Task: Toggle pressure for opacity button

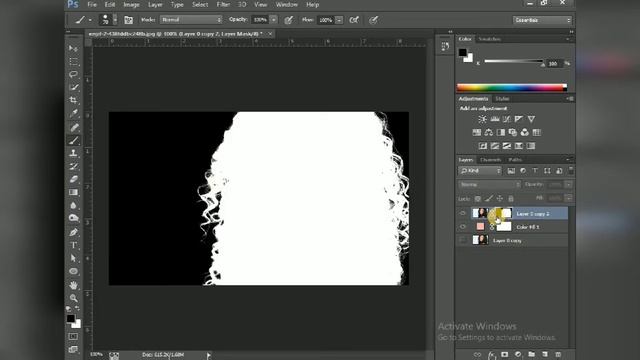Action: point(289,20)
